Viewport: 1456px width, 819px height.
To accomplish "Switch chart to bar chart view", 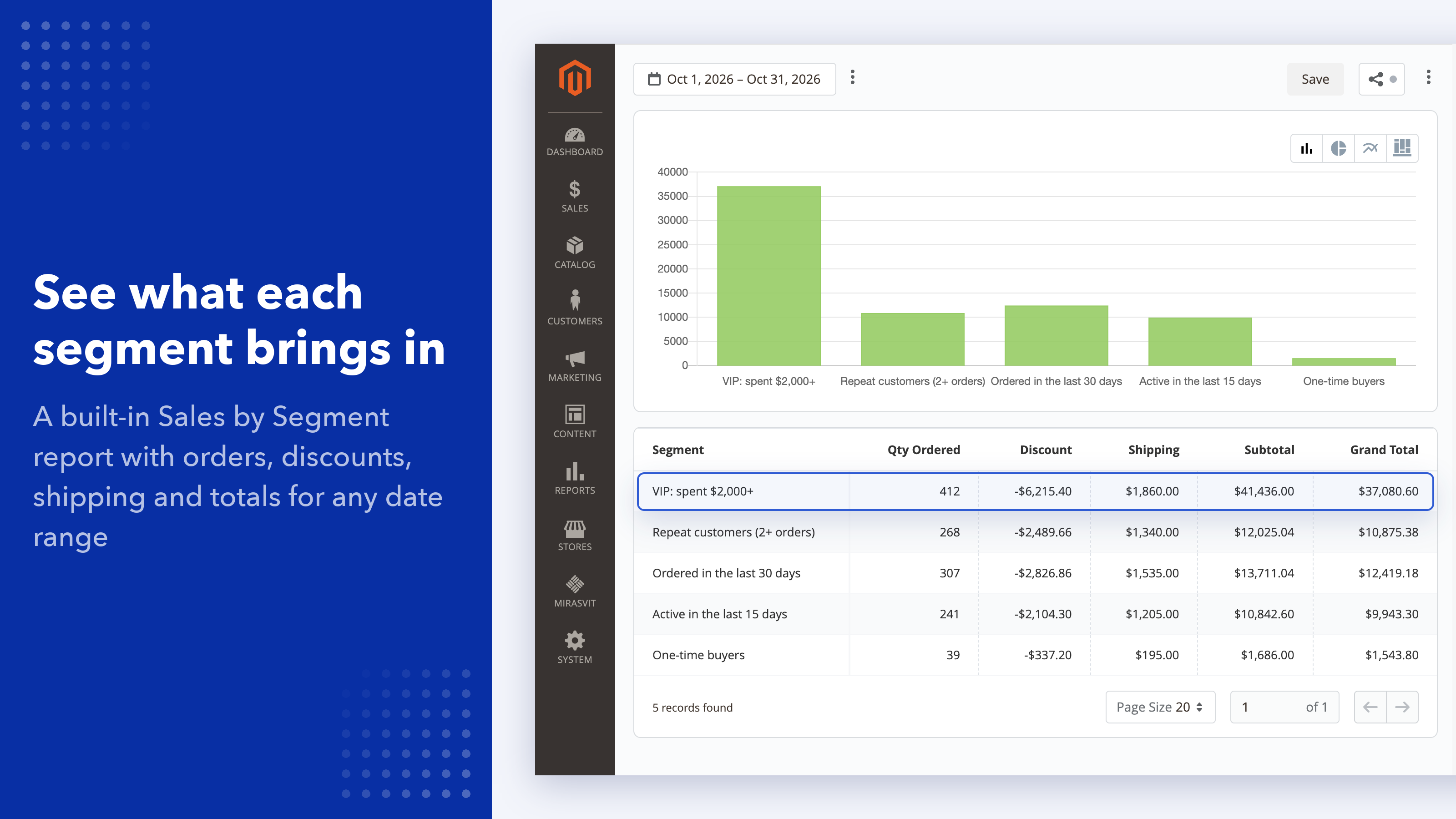I will 1307,149.
